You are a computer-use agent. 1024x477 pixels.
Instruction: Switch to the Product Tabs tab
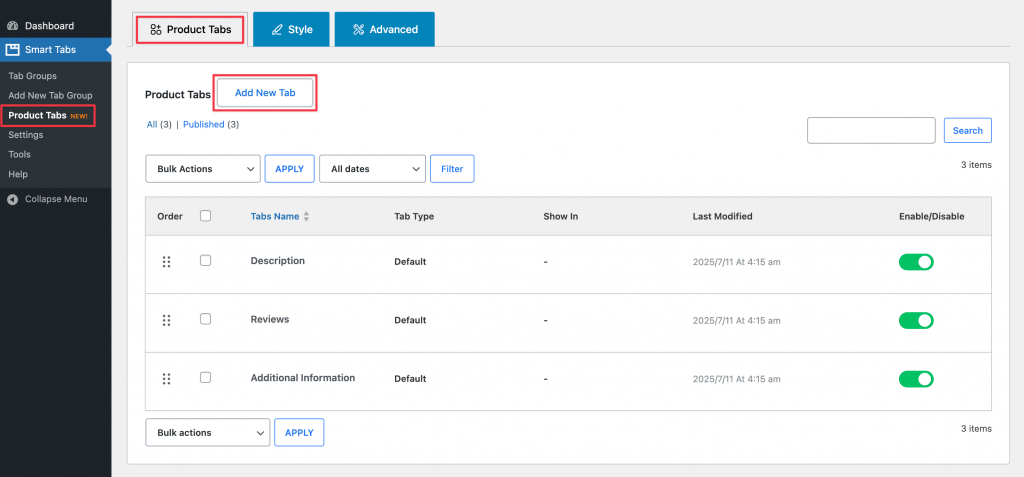click(x=190, y=29)
